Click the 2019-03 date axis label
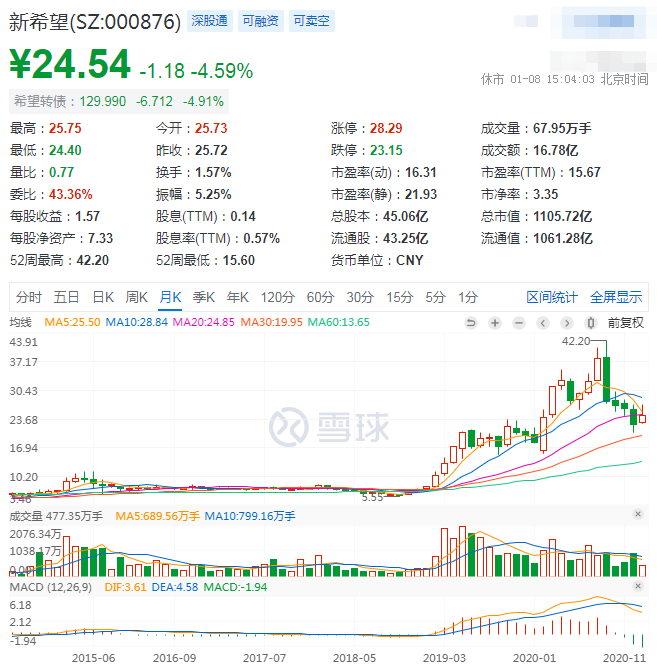 click(444, 658)
